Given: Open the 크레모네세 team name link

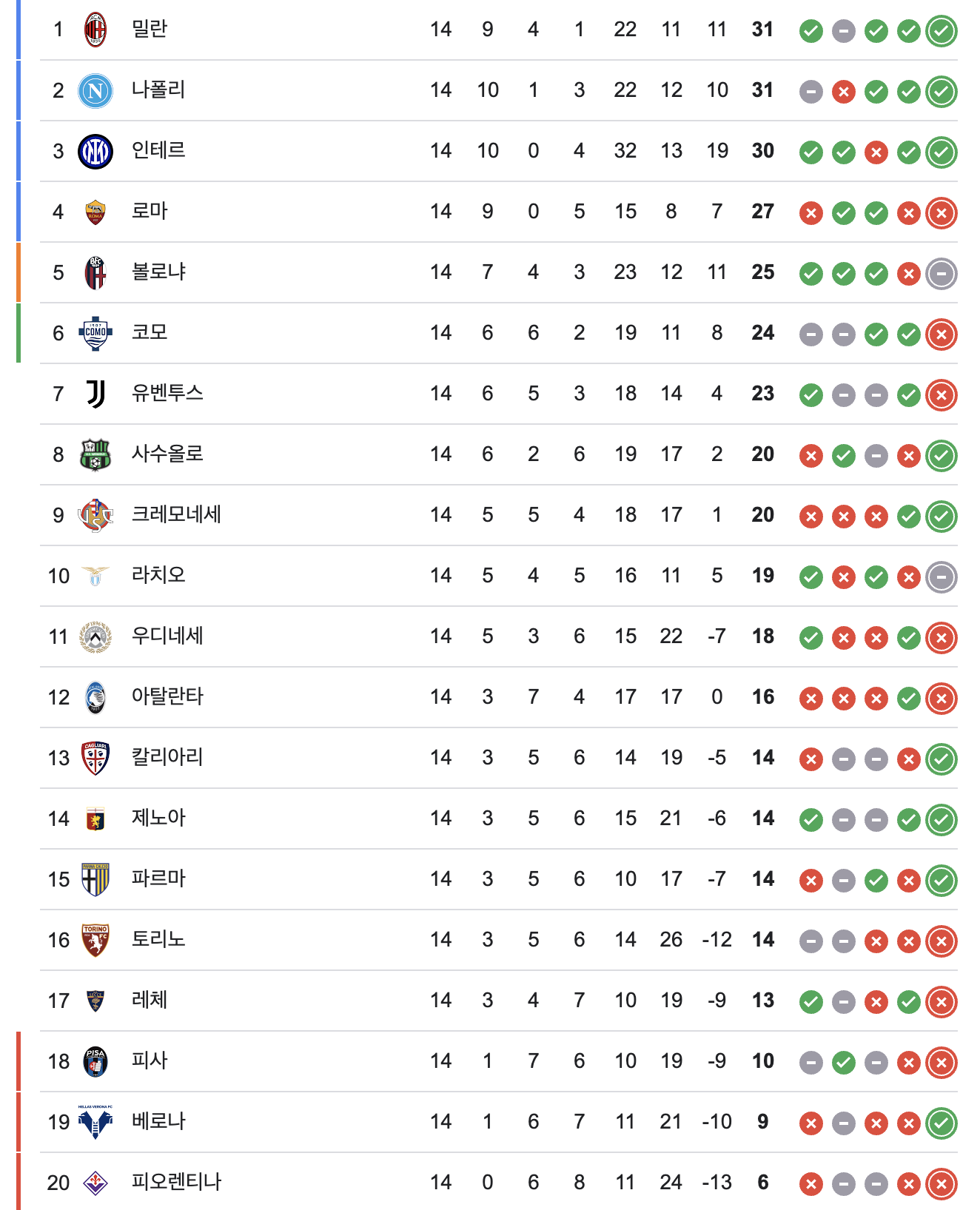Looking at the screenshot, I should pos(176,515).
